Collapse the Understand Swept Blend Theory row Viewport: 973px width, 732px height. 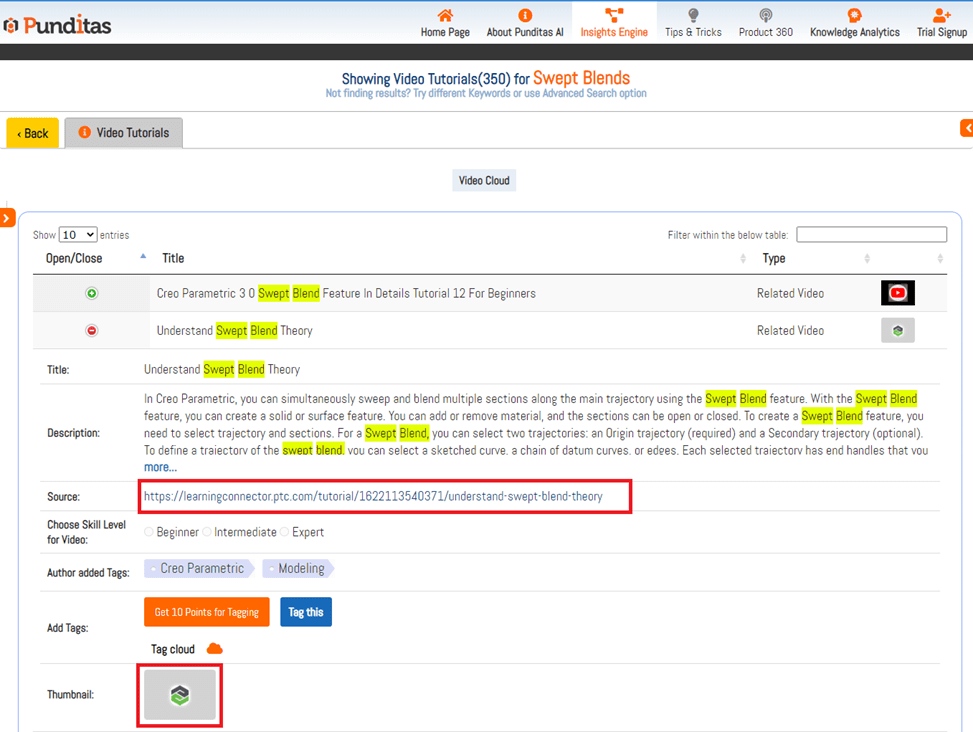(x=92, y=330)
